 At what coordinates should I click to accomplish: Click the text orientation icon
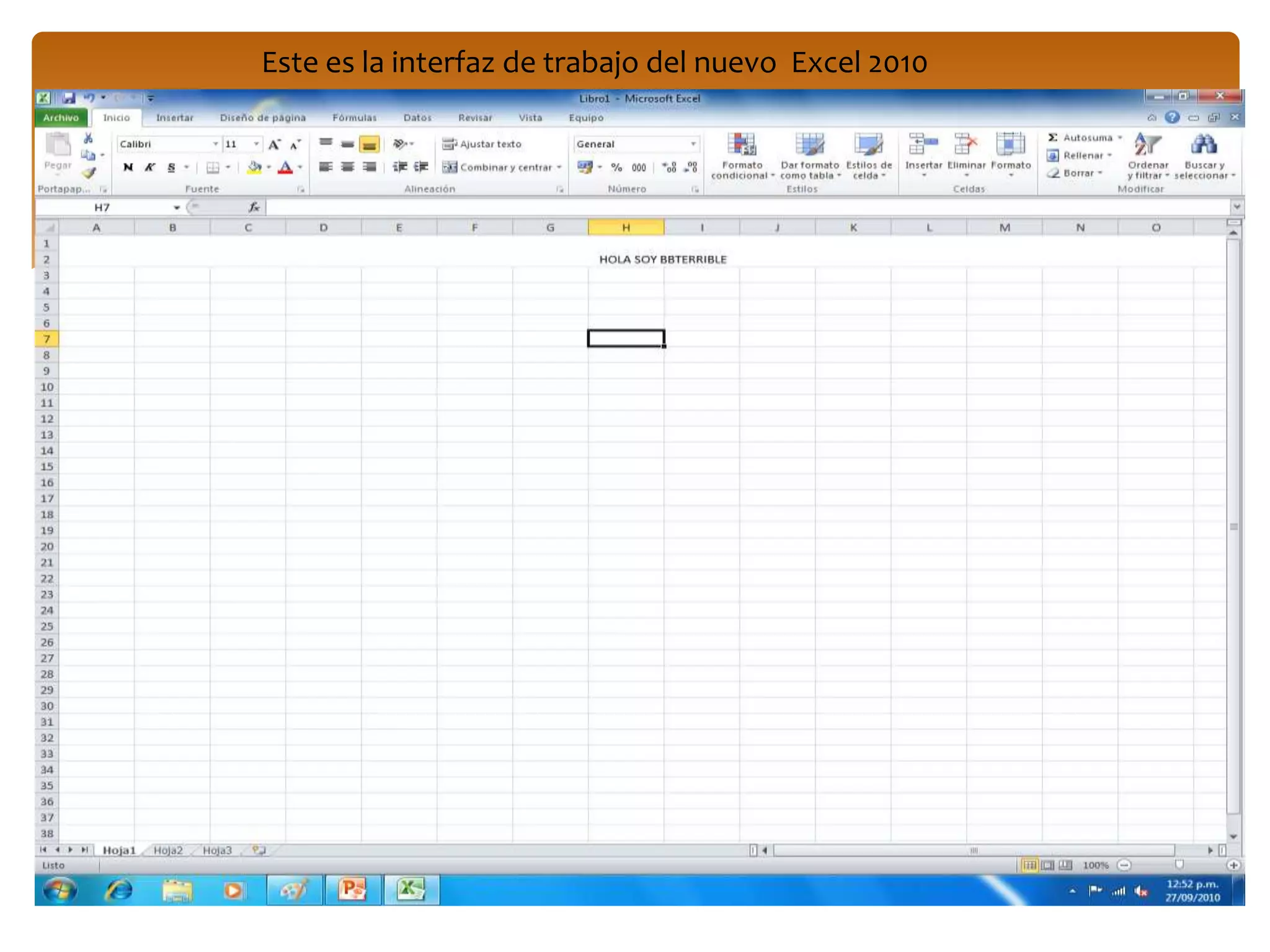click(400, 144)
